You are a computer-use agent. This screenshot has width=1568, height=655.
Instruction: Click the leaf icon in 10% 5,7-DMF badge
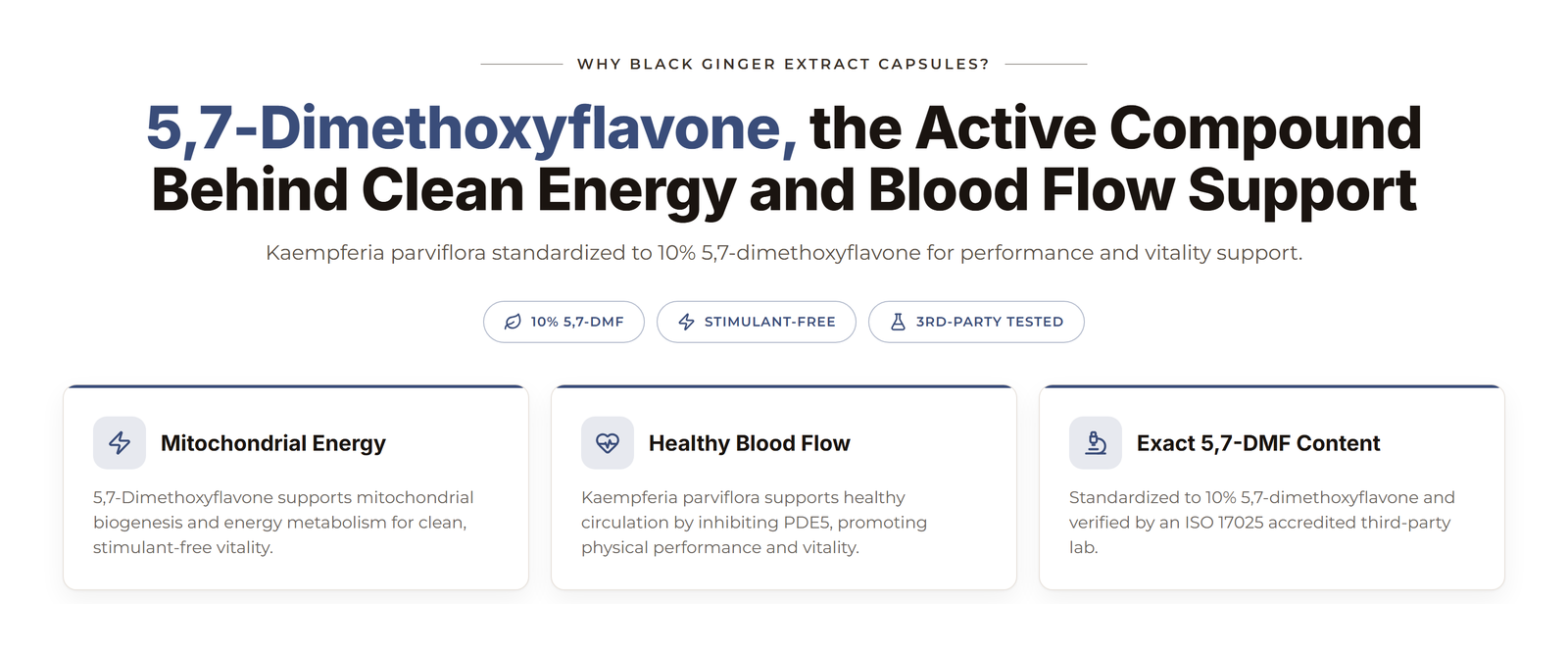[513, 322]
